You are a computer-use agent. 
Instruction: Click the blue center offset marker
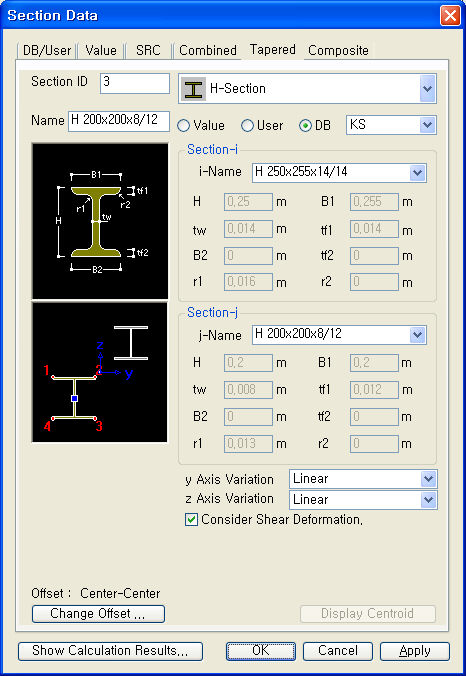click(75, 399)
